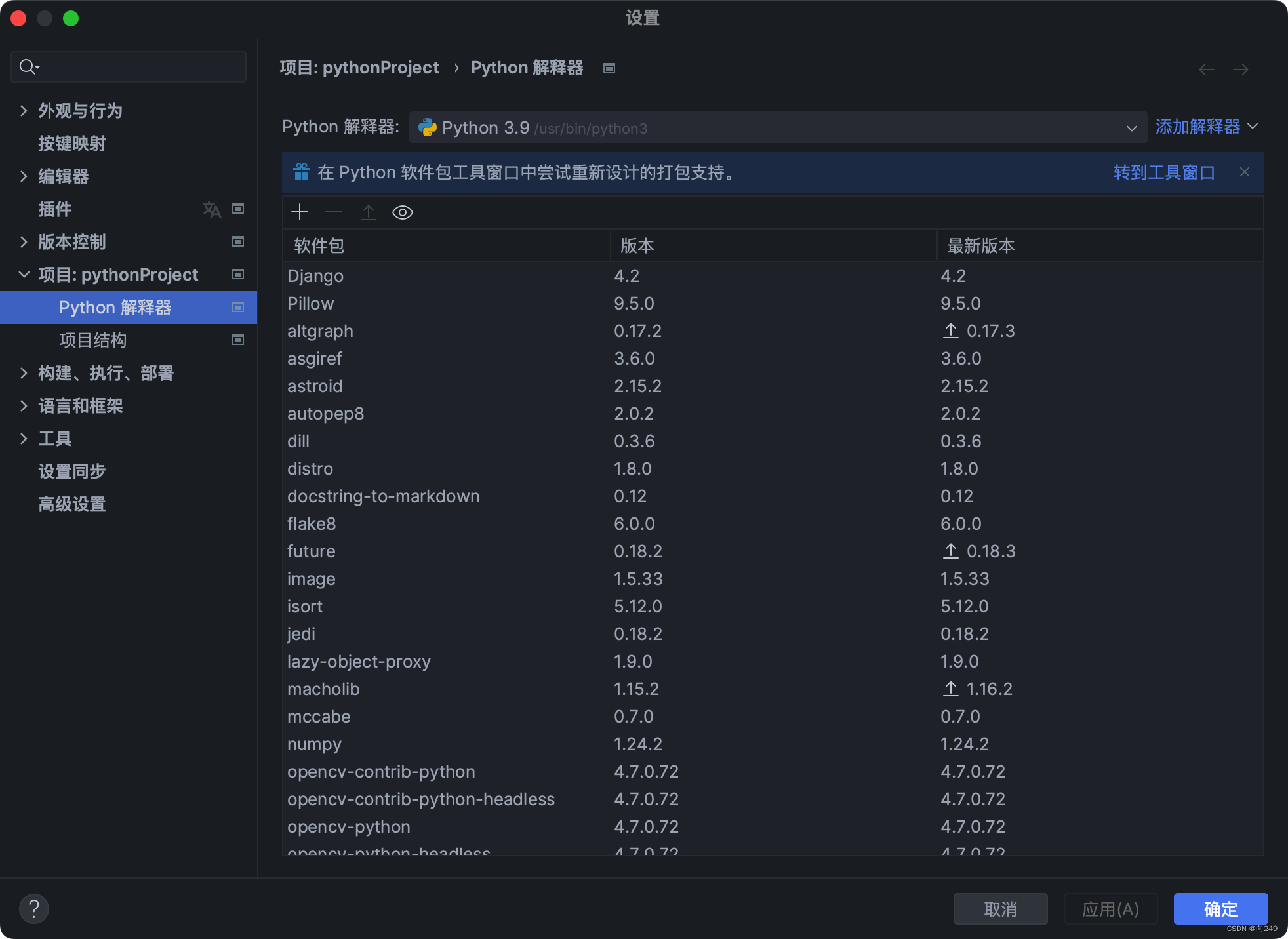Select 项目结构 in the sidebar
This screenshot has height=939, width=1288.
pyautogui.click(x=92, y=340)
